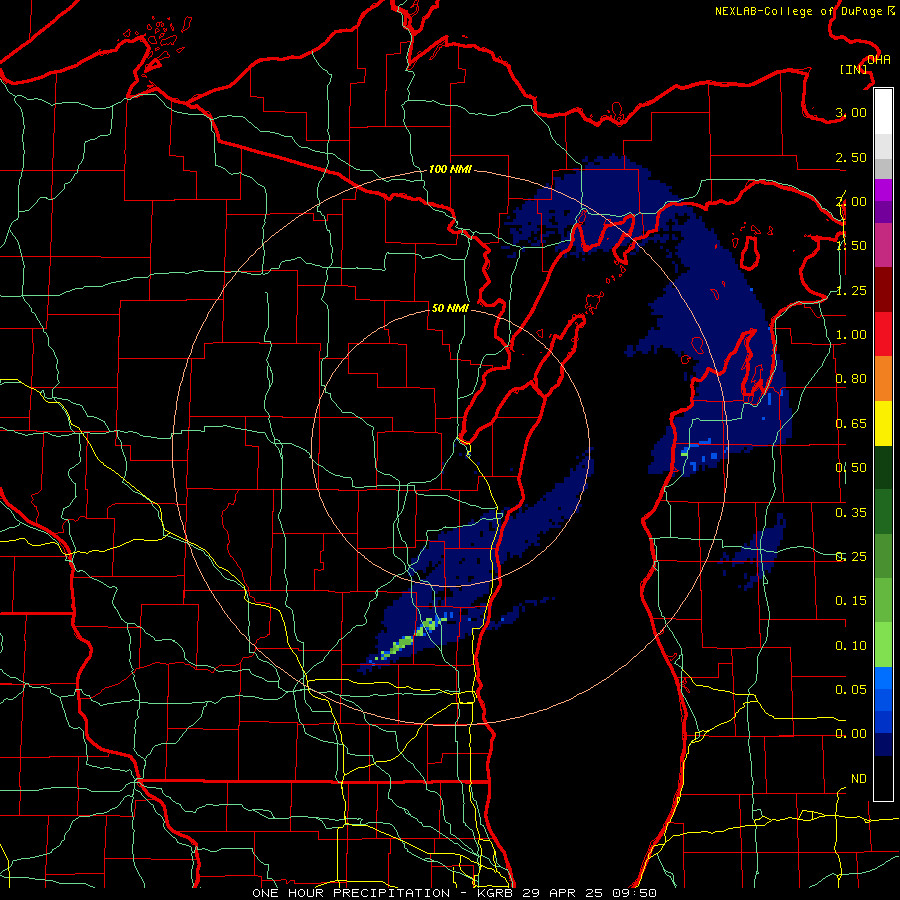Select the bright red legend swatch
The height and width of the screenshot is (900, 900).
tap(883, 334)
